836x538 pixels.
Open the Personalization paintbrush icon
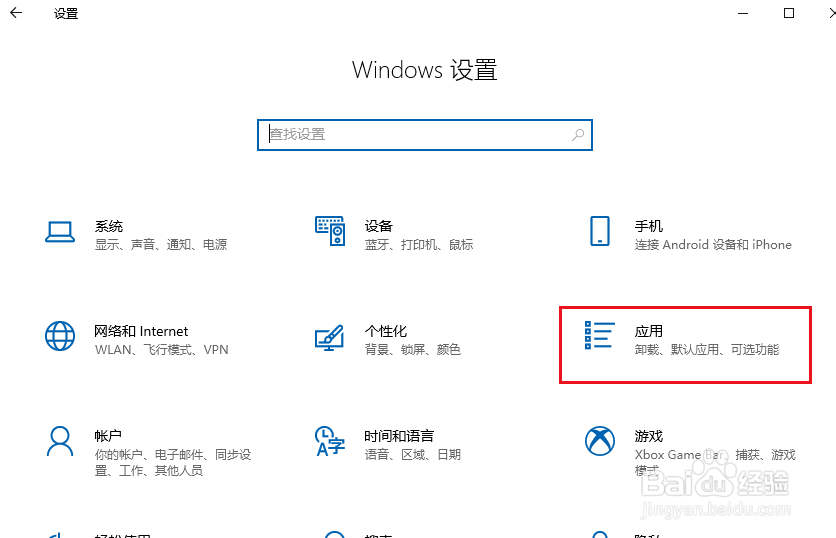[329, 338]
